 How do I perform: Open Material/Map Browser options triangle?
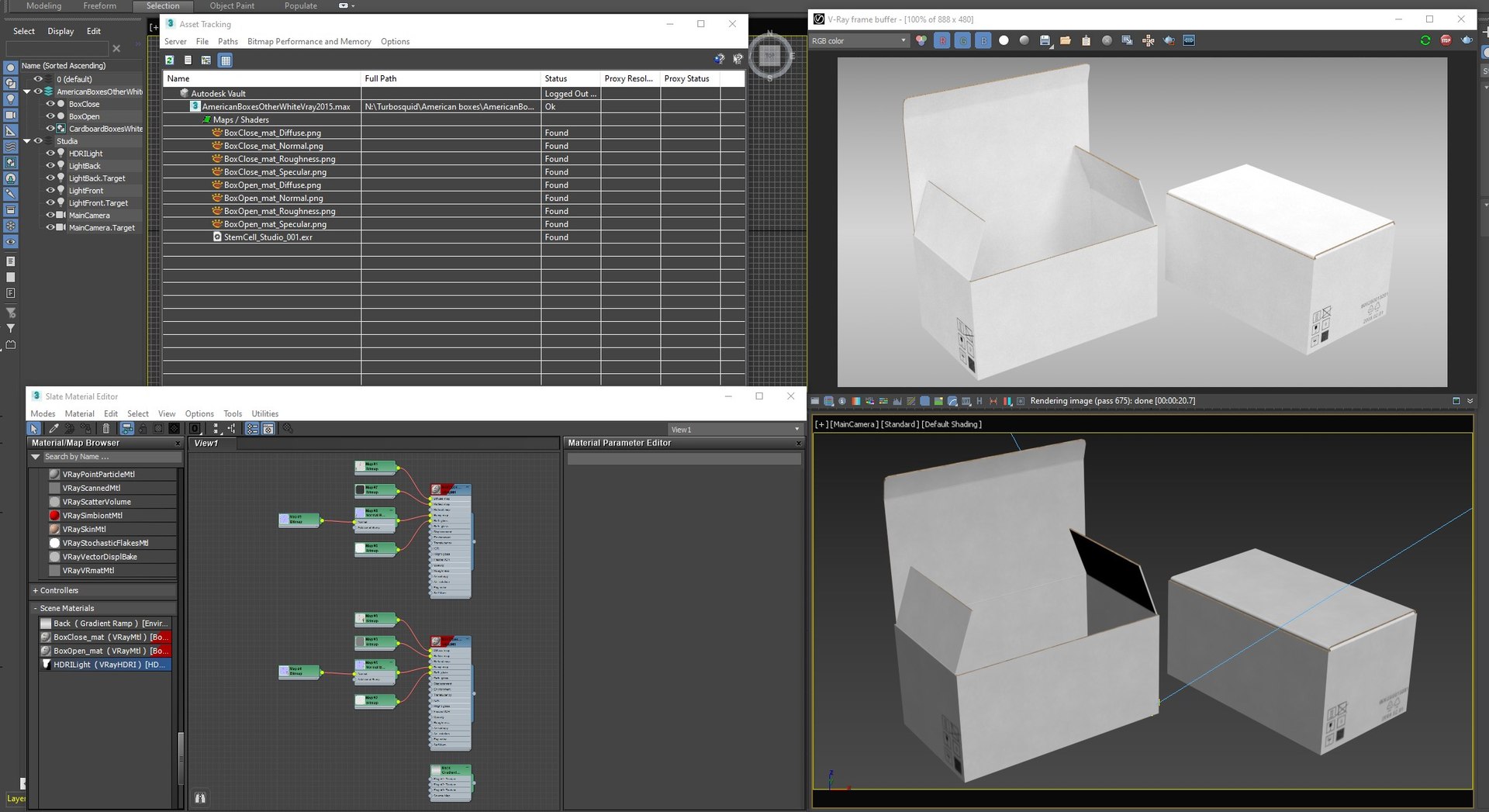tap(36, 457)
